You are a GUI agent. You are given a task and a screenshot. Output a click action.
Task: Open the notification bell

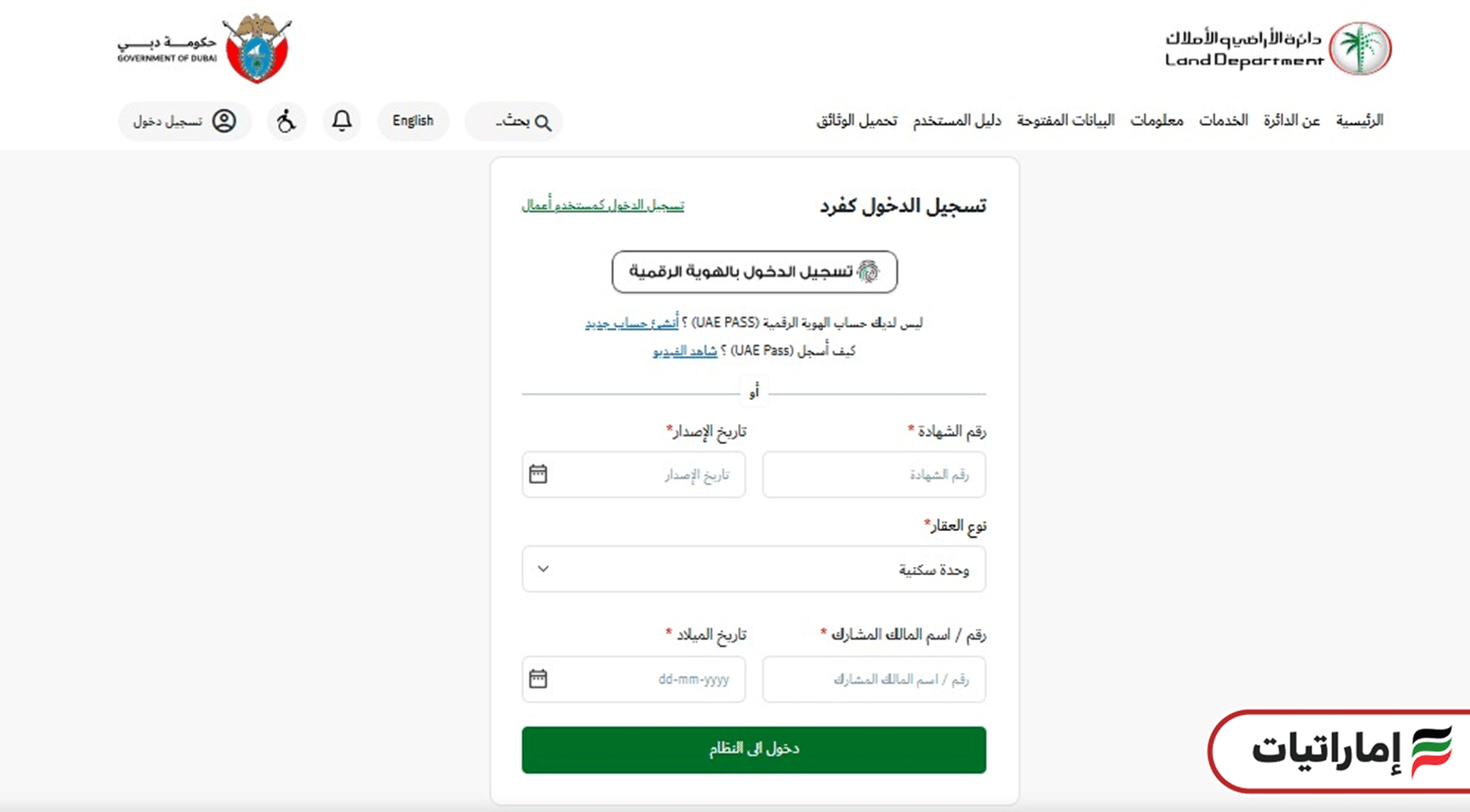pyautogui.click(x=341, y=120)
